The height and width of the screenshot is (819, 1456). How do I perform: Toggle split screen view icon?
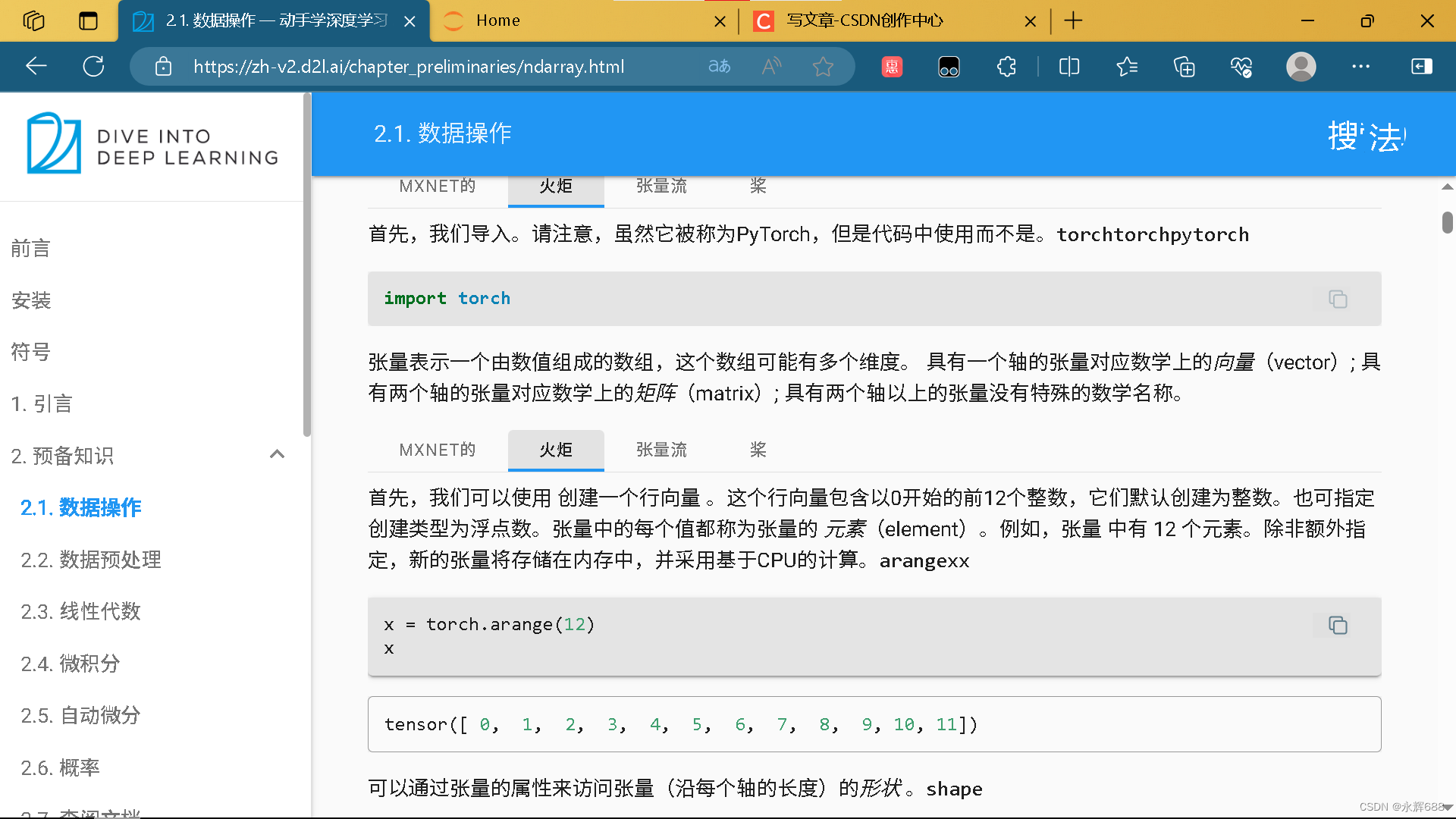coord(1069,67)
